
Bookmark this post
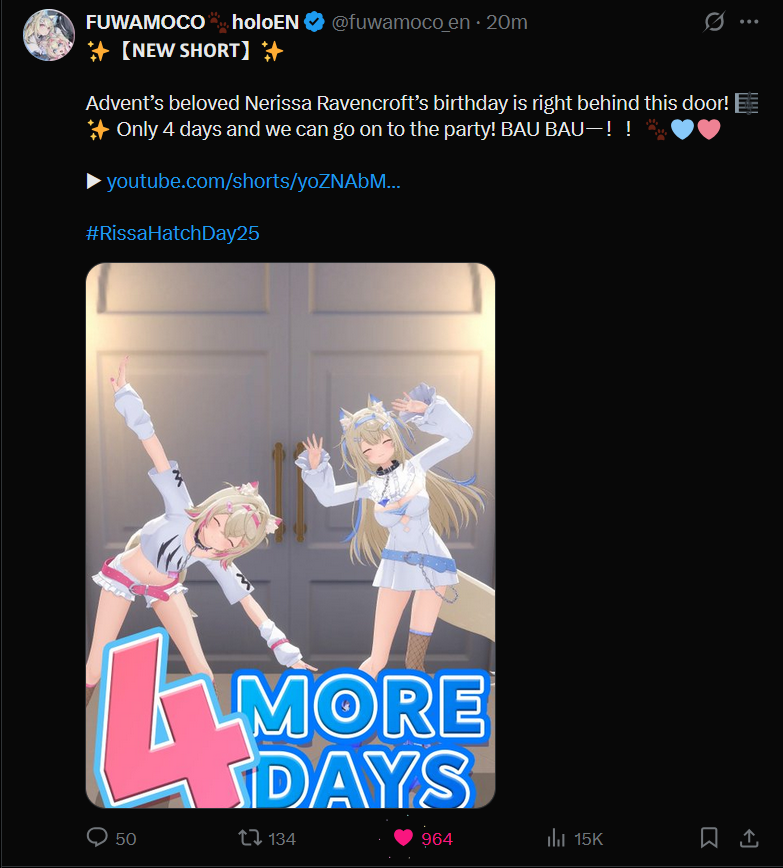point(709,838)
